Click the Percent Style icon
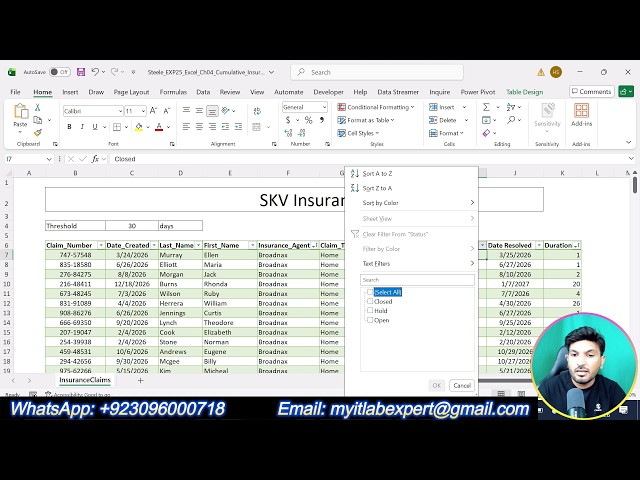This screenshot has height=480, width=640. click(309, 120)
